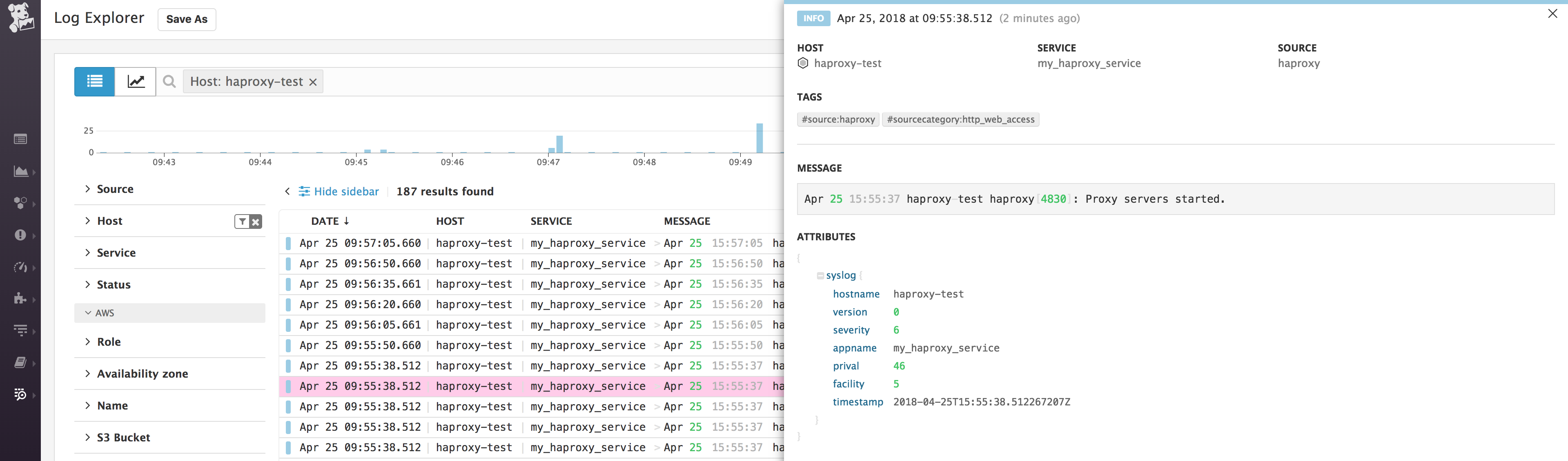This screenshot has height=461, width=1568.
Task: Open the Logs search sidebar icon
Action: click(21, 394)
